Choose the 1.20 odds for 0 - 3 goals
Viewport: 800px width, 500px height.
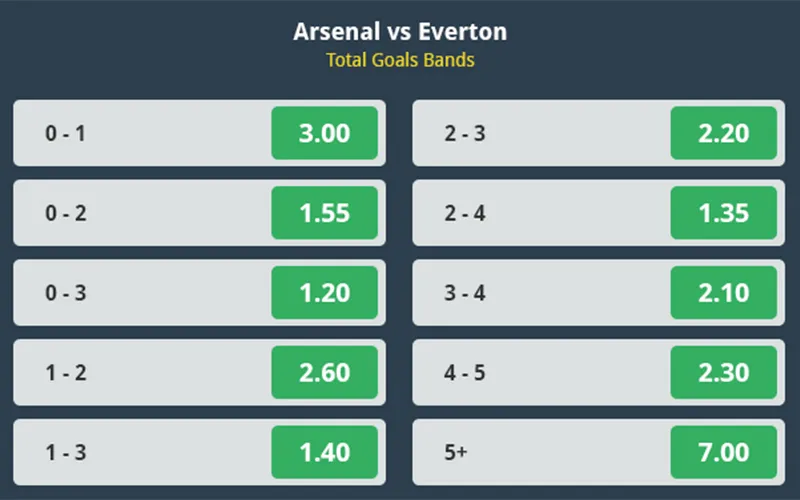[324, 293]
